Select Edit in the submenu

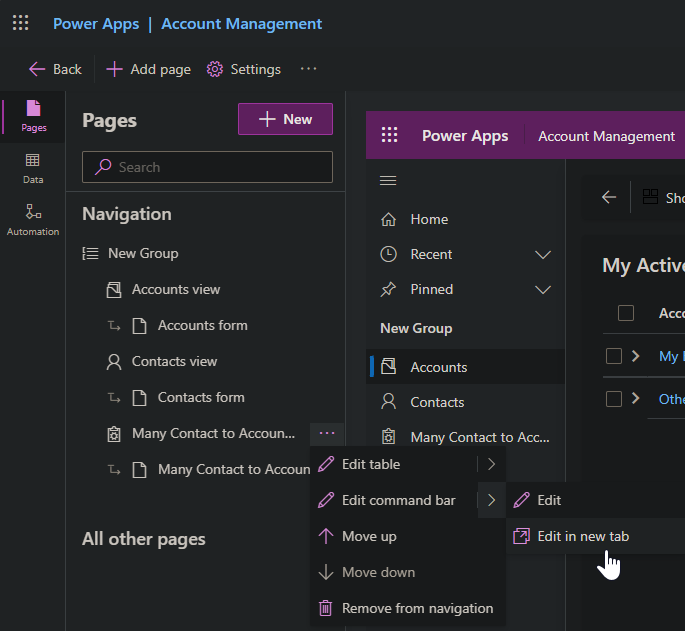pos(595,500)
